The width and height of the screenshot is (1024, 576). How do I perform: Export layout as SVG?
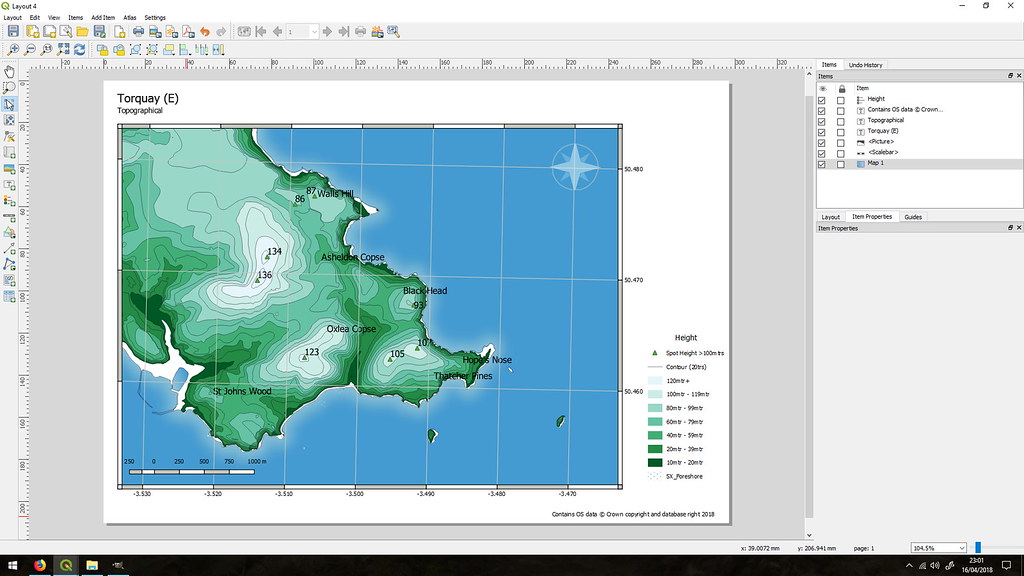pos(172,31)
